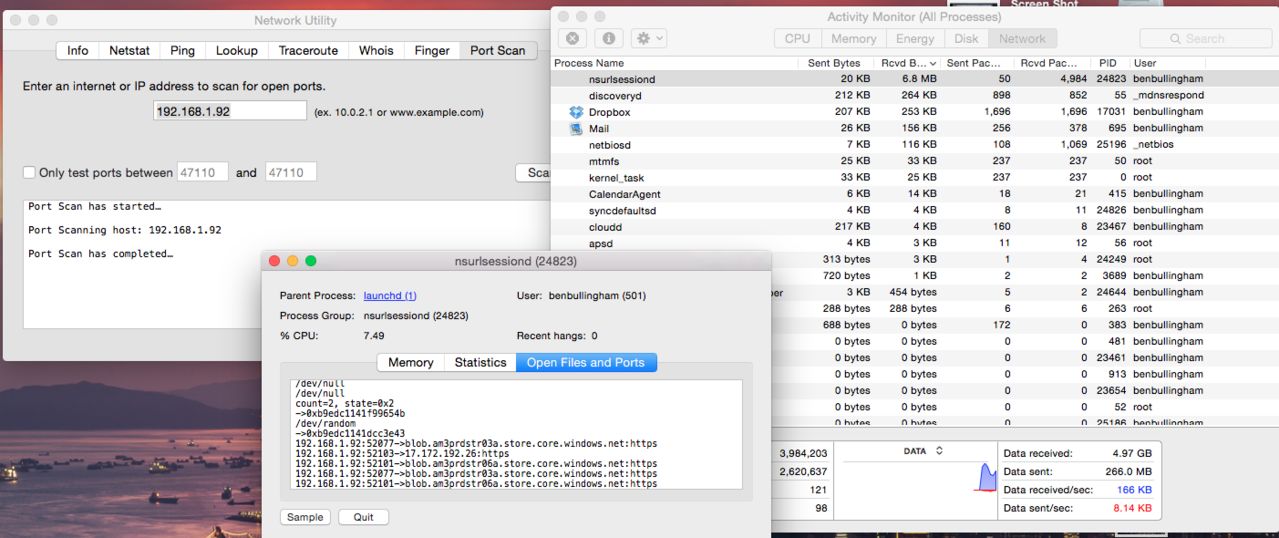The height and width of the screenshot is (538, 1279).
Task: Click the IP address field with 192.168.1.92
Action: tap(230, 111)
